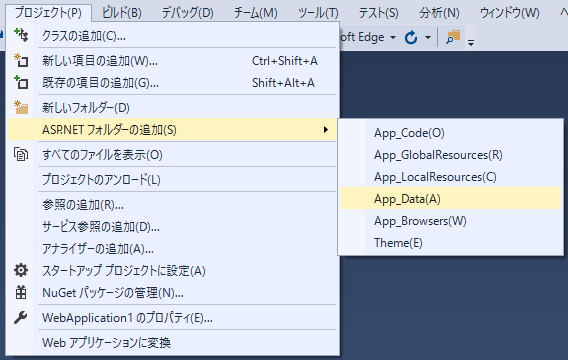
Task: Click the new folder icon
Action: (x=21, y=107)
